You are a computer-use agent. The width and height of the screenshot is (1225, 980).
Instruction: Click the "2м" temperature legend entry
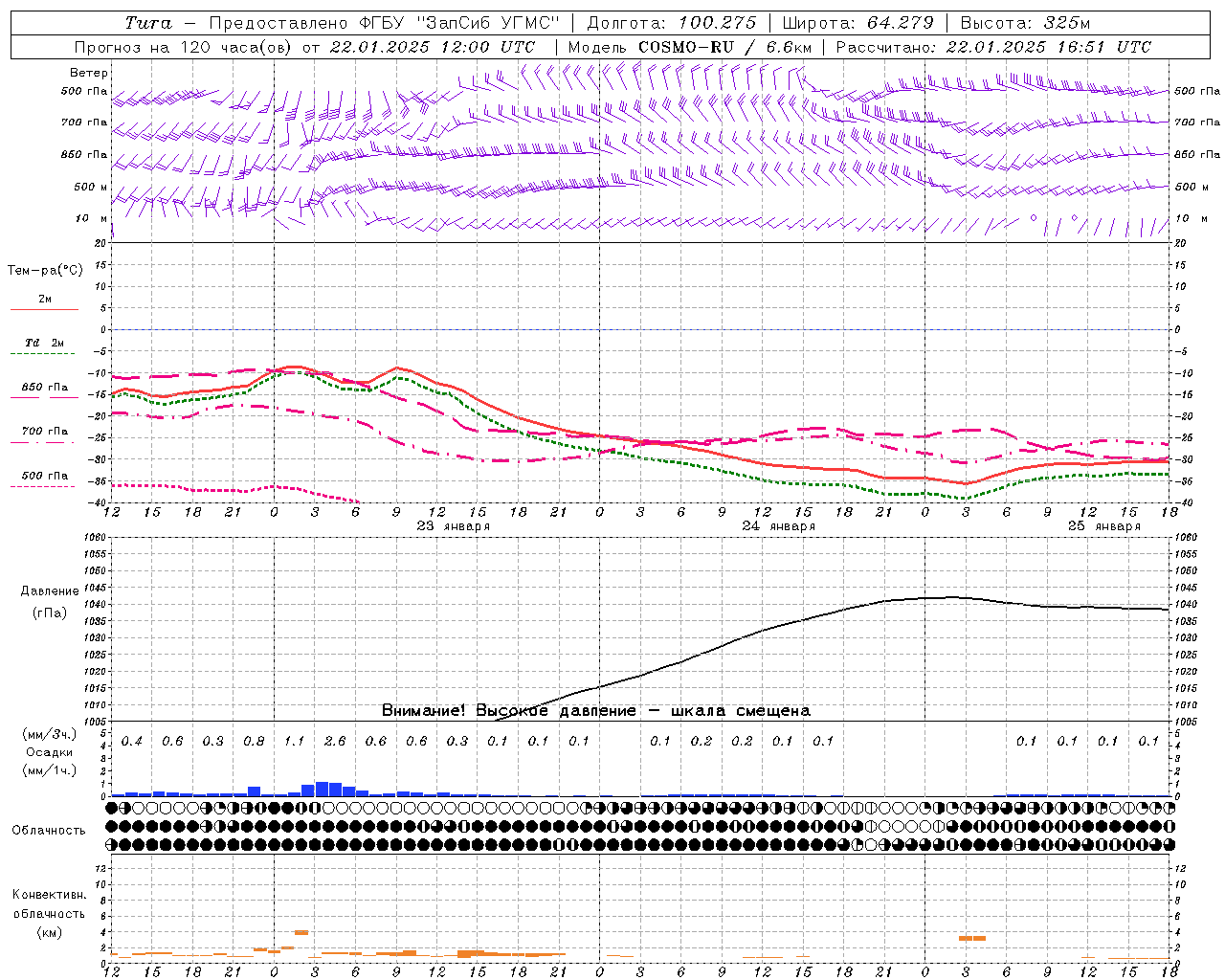(45, 300)
